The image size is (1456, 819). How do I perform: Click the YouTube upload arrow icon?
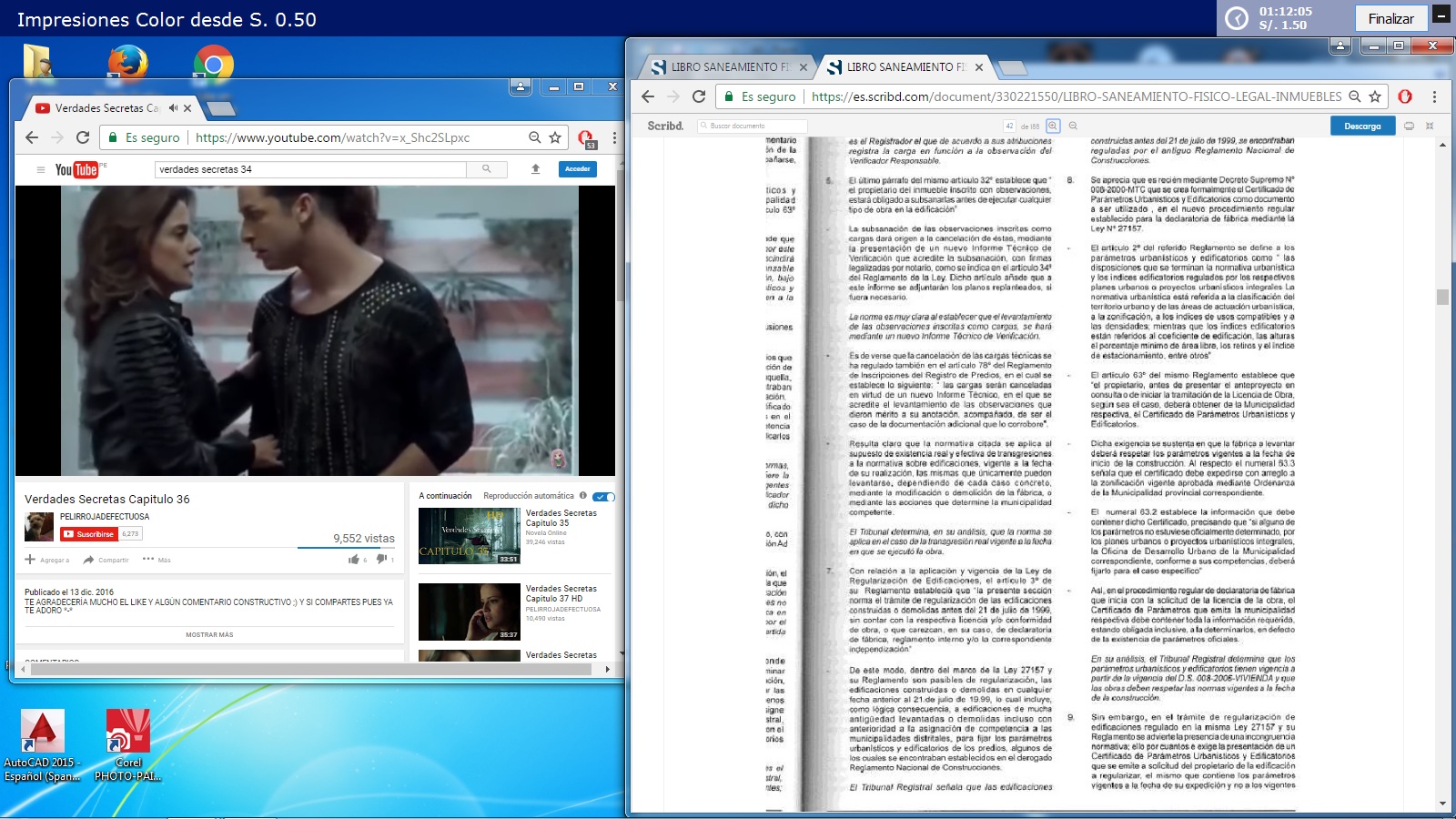536,169
